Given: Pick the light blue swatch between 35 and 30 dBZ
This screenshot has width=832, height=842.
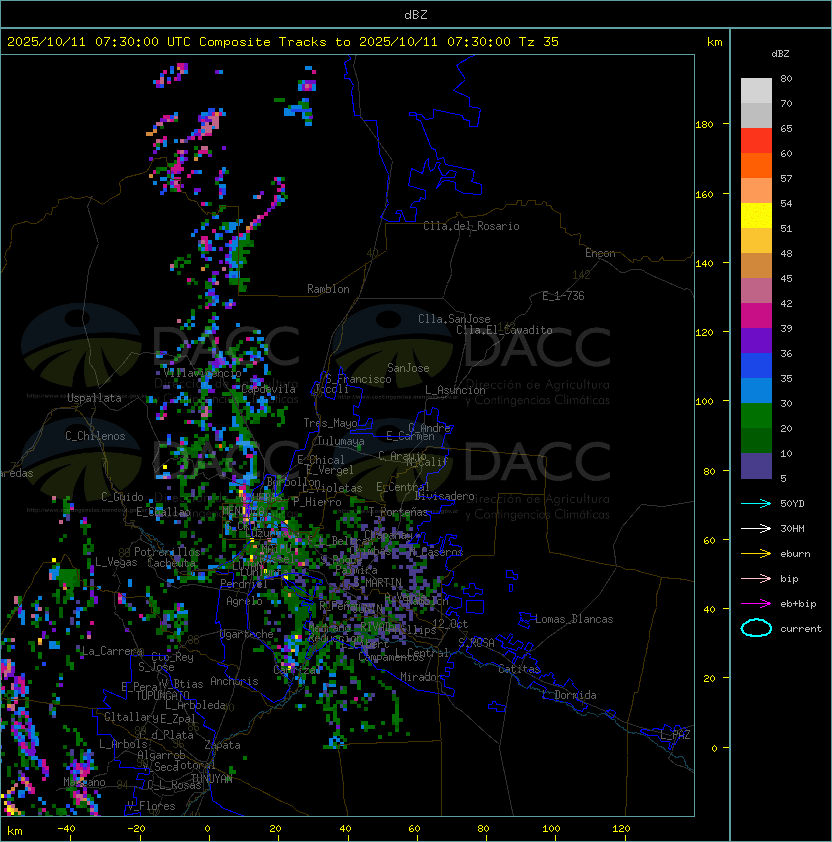Looking at the screenshot, I should point(756,390).
